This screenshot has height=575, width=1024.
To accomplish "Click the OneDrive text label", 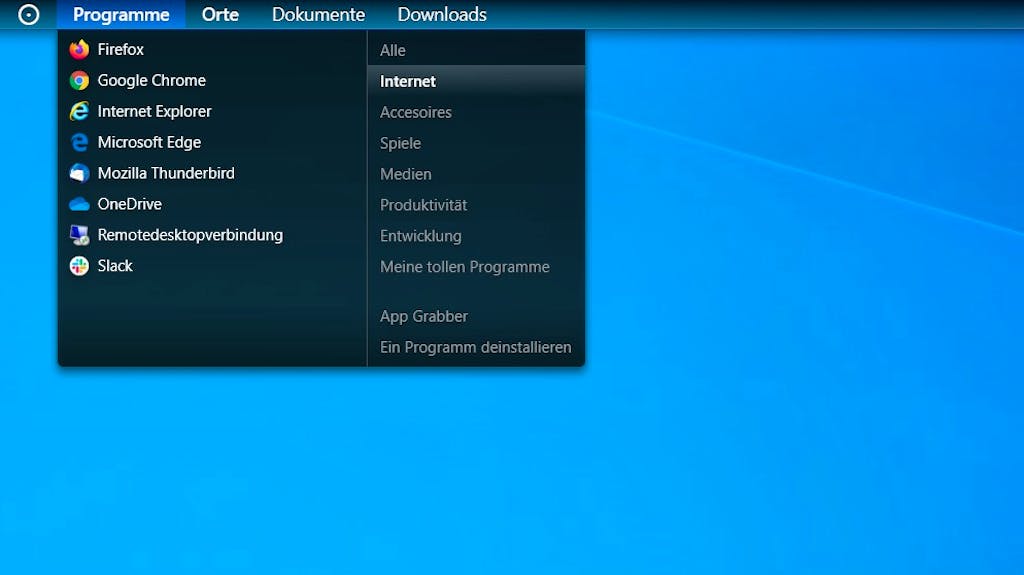I will tap(129, 204).
